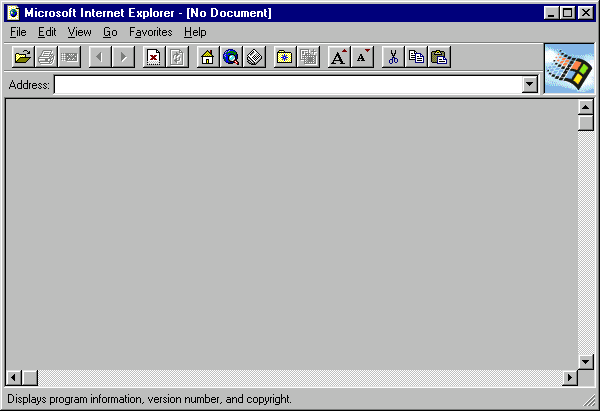This screenshot has height=411, width=600.
Task: Close the Internet Explorer window
Action: pos(585,13)
